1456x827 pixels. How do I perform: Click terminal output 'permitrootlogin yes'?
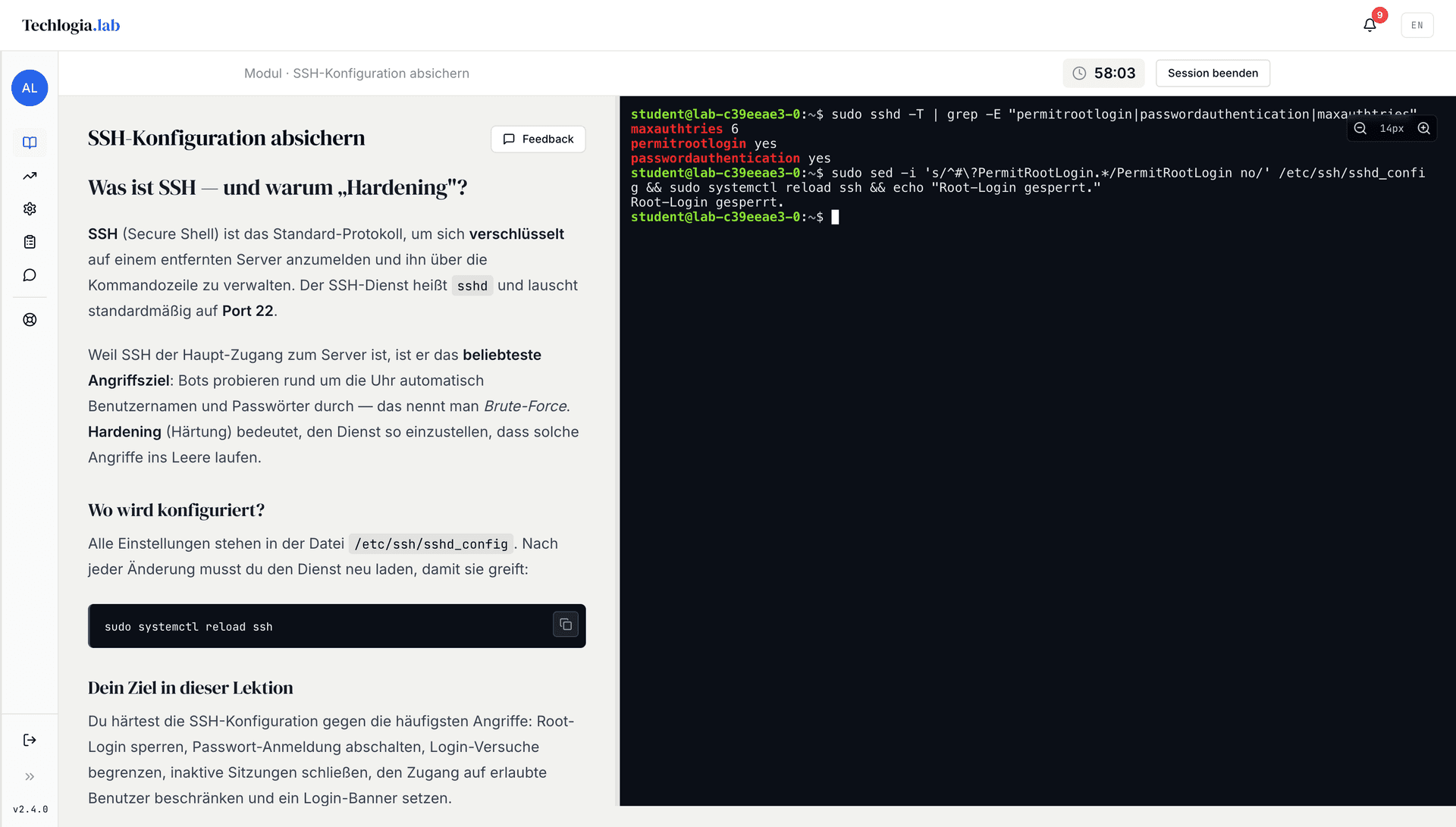(704, 144)
